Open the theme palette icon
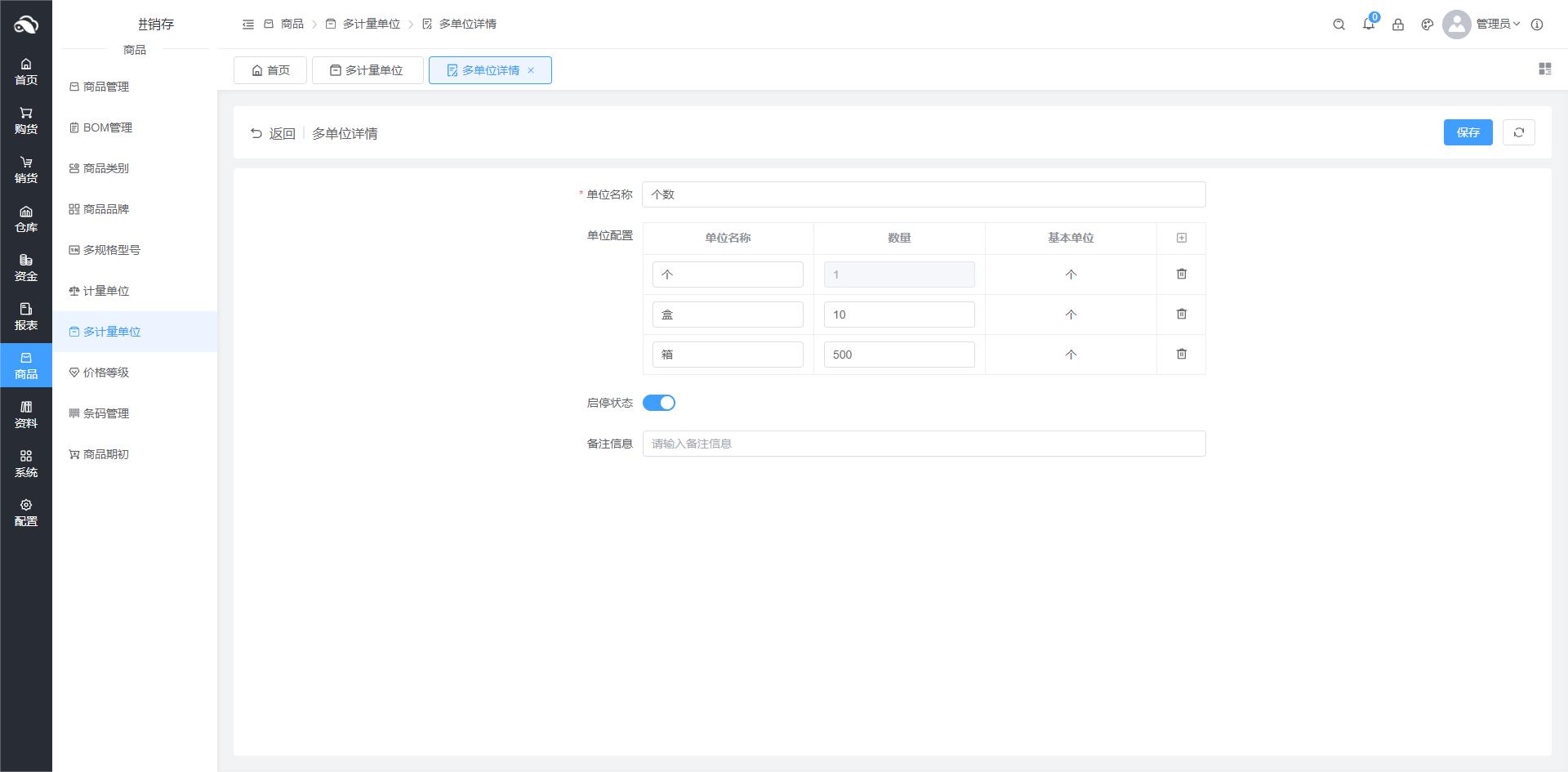Image resolution: width=1568 pixels, height=772 pixels. click(1427, 25)
